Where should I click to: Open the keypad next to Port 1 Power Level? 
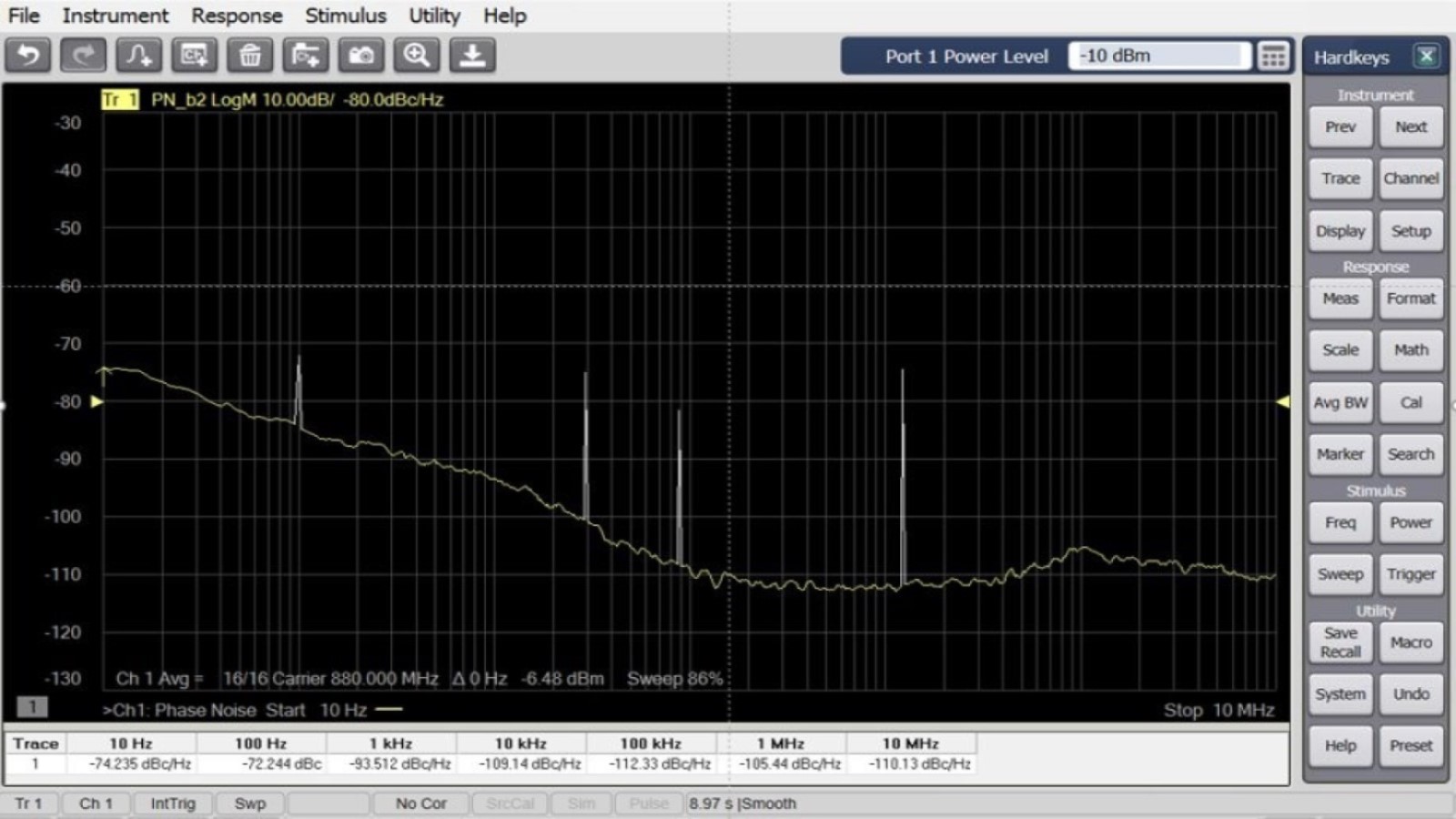(1273, 56)
